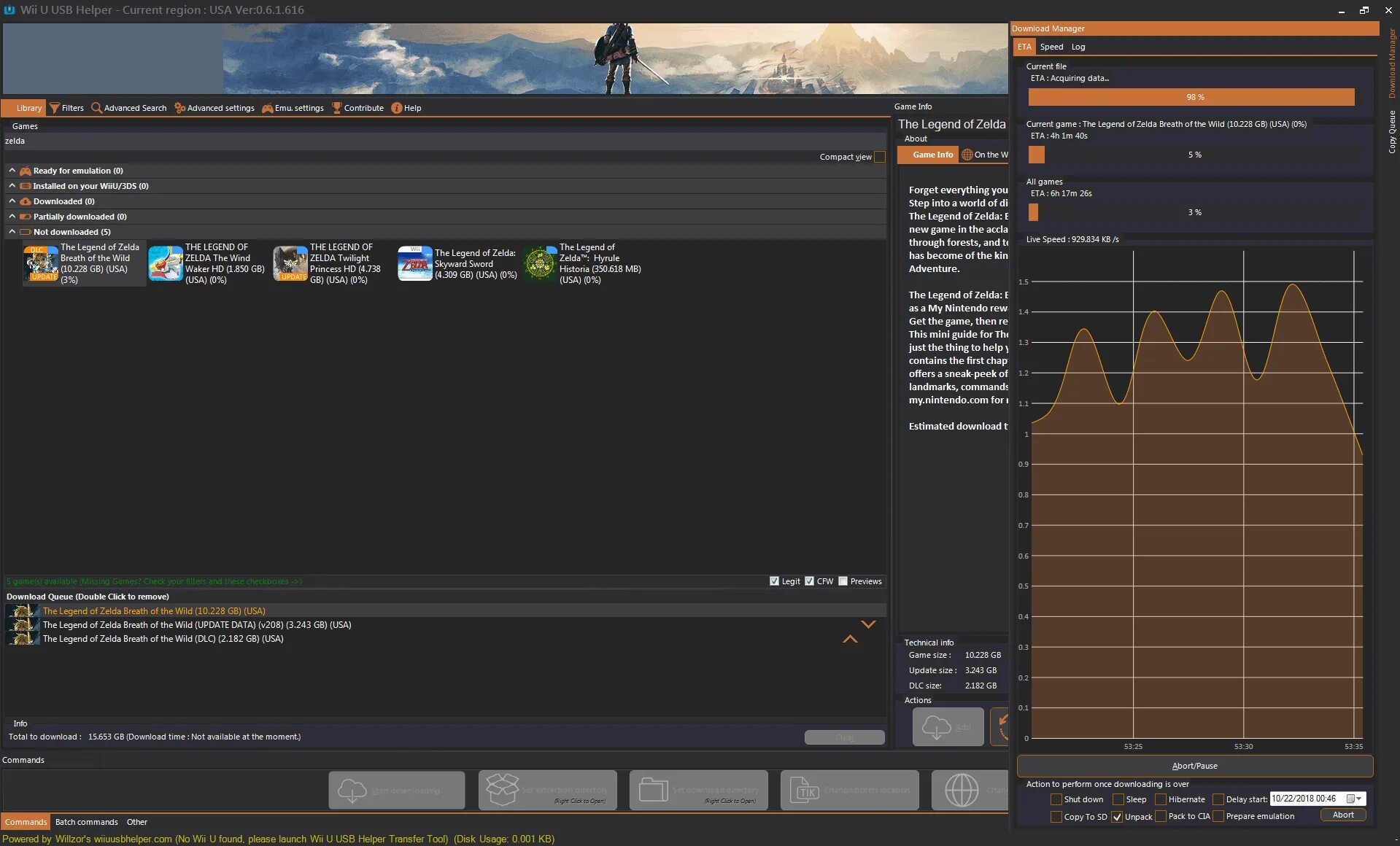Switch to the Log tab
Screen dimensions: 1400x846
click(1078, 47)
